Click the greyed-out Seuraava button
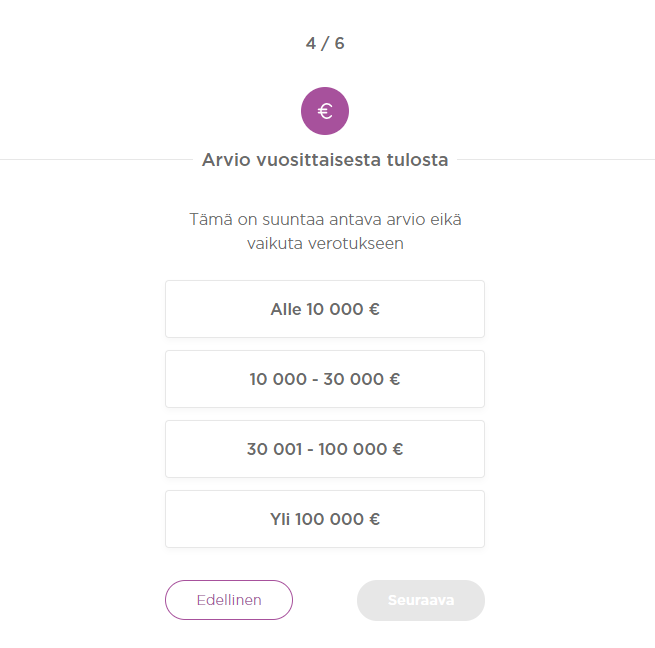 (421, 600)
